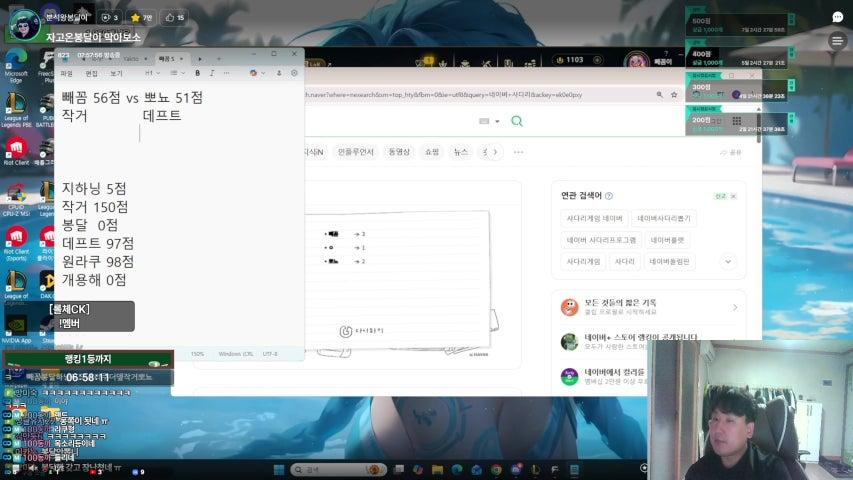Click the account profile icon in Notepad

point(279,73)
